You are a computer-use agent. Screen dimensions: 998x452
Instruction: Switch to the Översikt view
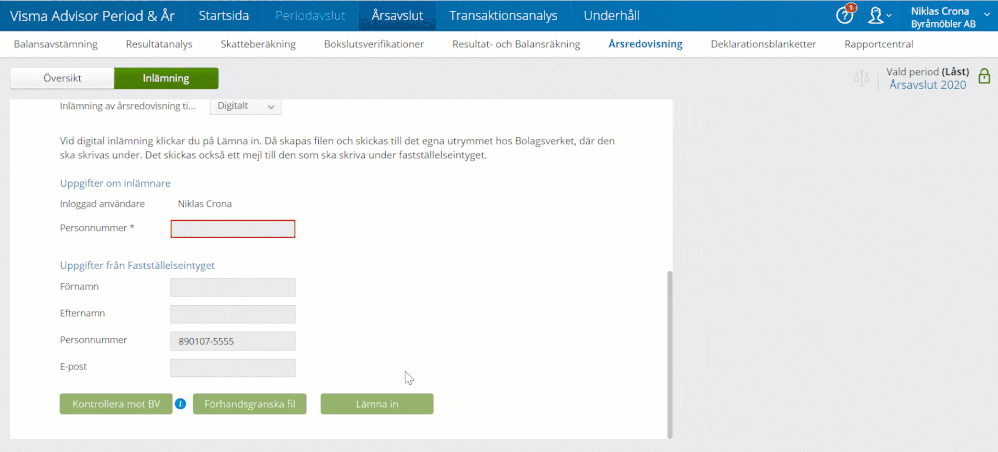coord(62,78)
